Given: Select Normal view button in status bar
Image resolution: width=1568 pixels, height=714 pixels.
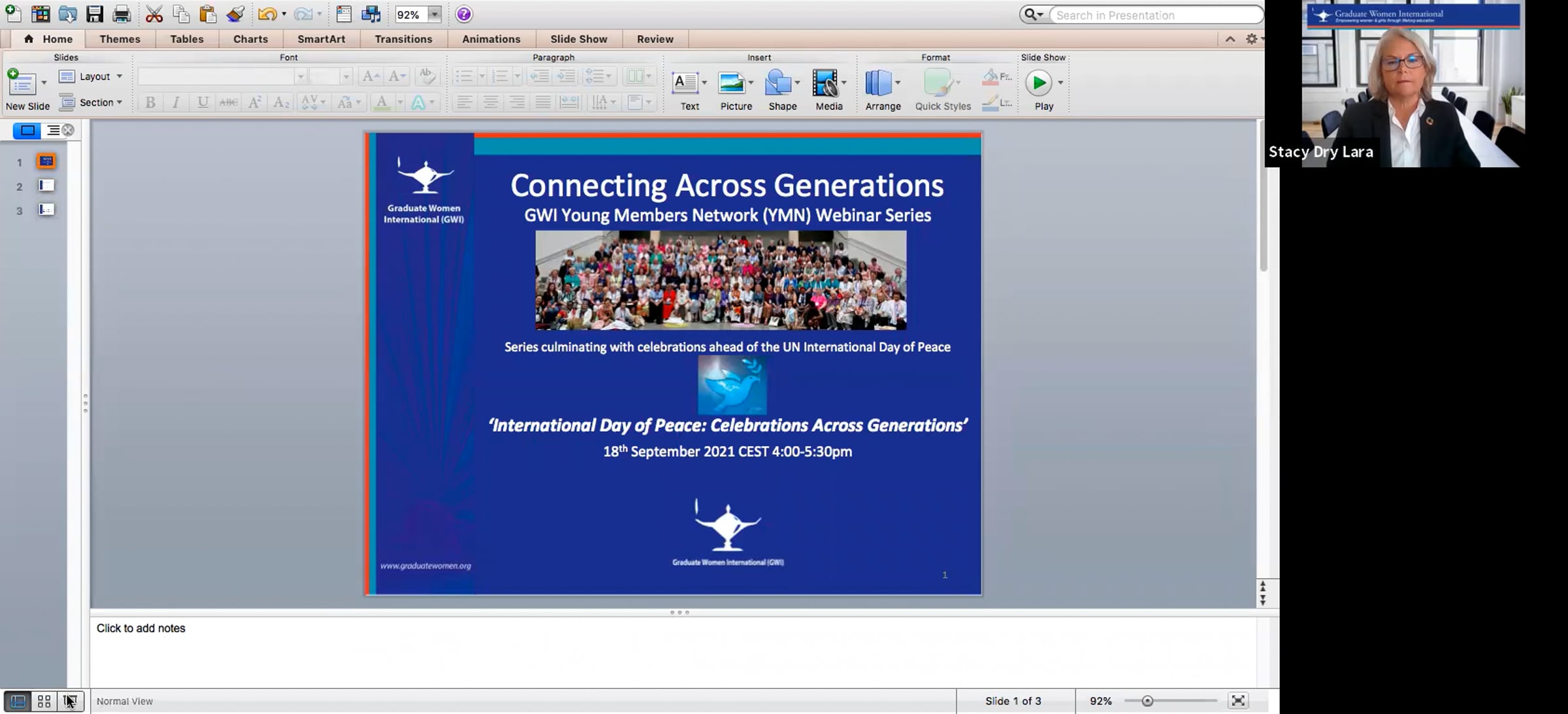Looking at the screenshot, I should (x=18, y=702).
